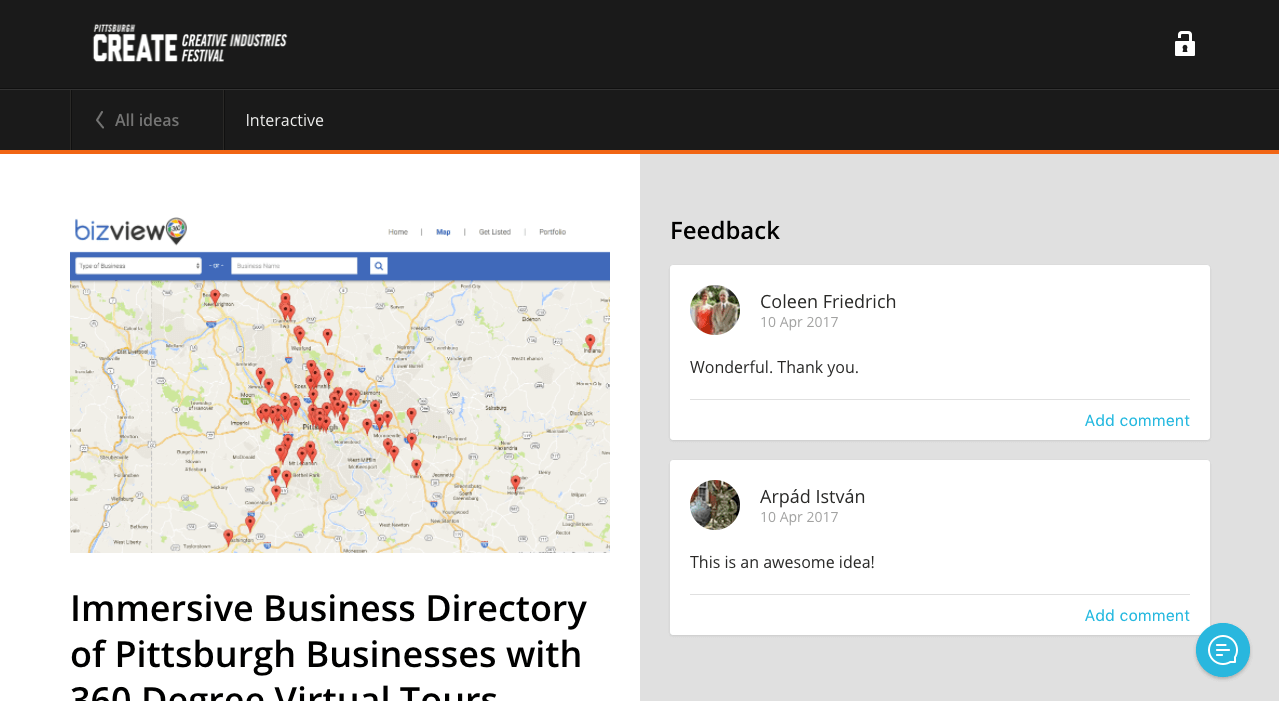This screenshot has width=1279, height=701.
Task: Open the Type of Business dropdown
Action: [x=139, y=266]
